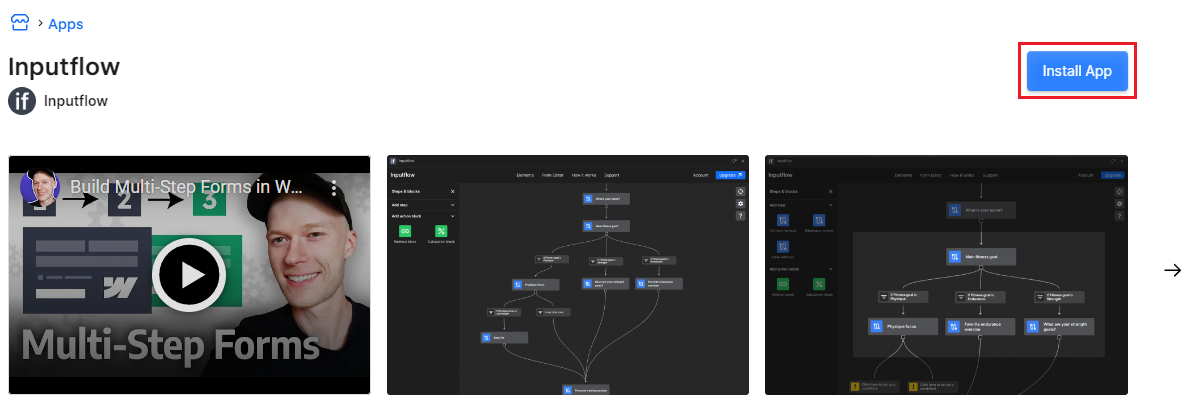Click the video channel avatar

(x=40, y=187)
